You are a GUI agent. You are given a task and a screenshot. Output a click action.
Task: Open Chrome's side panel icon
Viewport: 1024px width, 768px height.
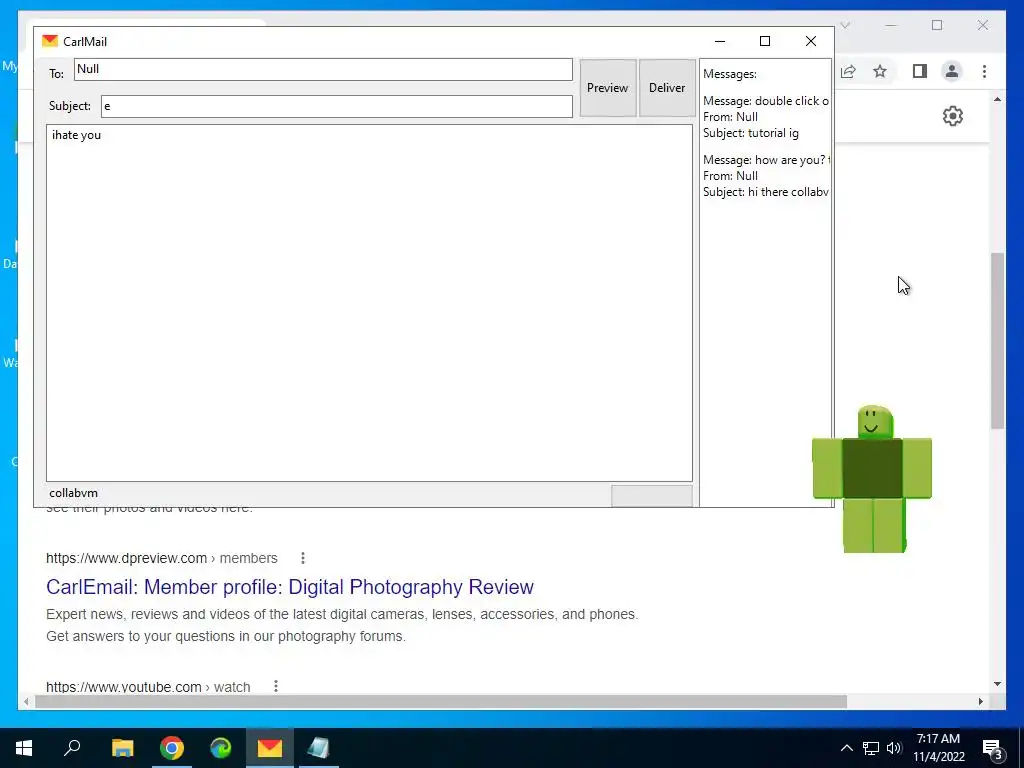pyautogui.click(x=920, y=71)
